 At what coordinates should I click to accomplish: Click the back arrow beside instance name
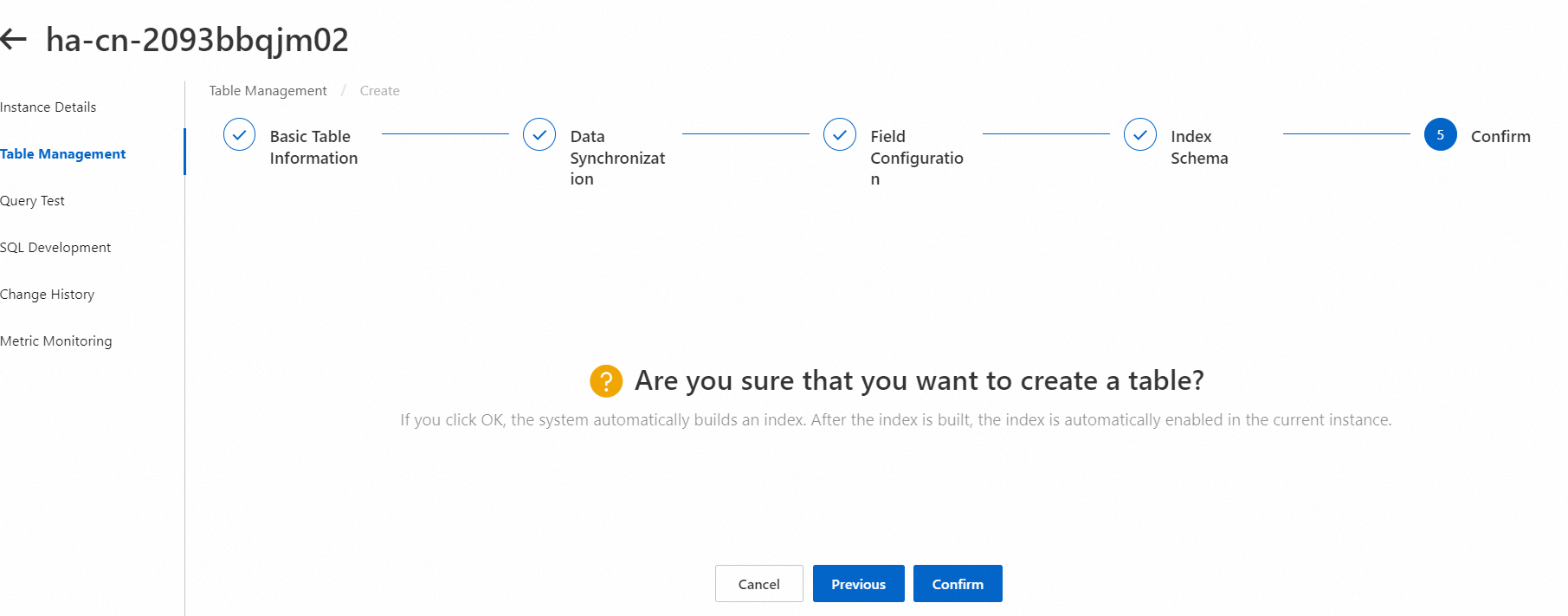tap(14, 39)
